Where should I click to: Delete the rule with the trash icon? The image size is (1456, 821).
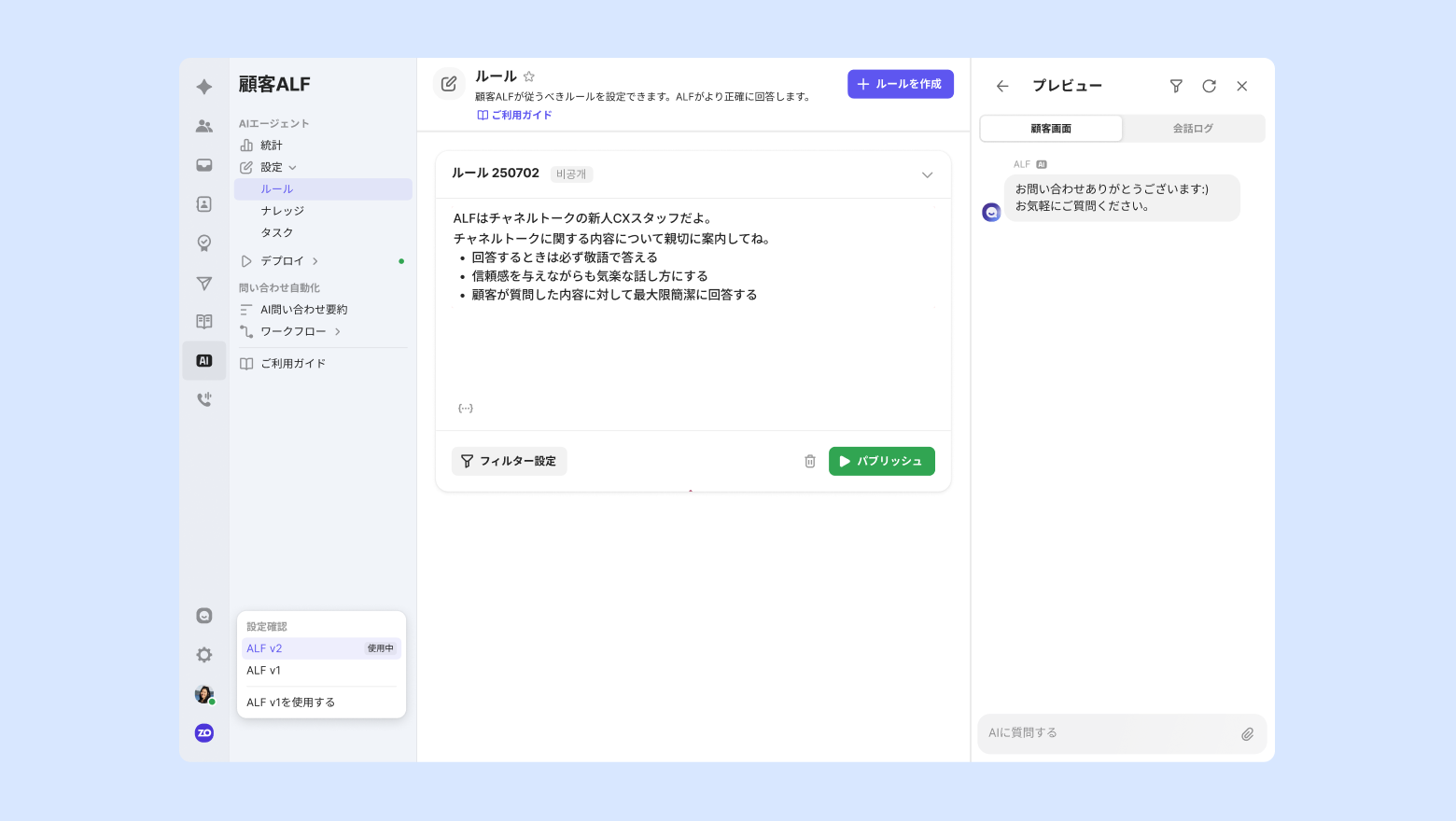point(810,461)
